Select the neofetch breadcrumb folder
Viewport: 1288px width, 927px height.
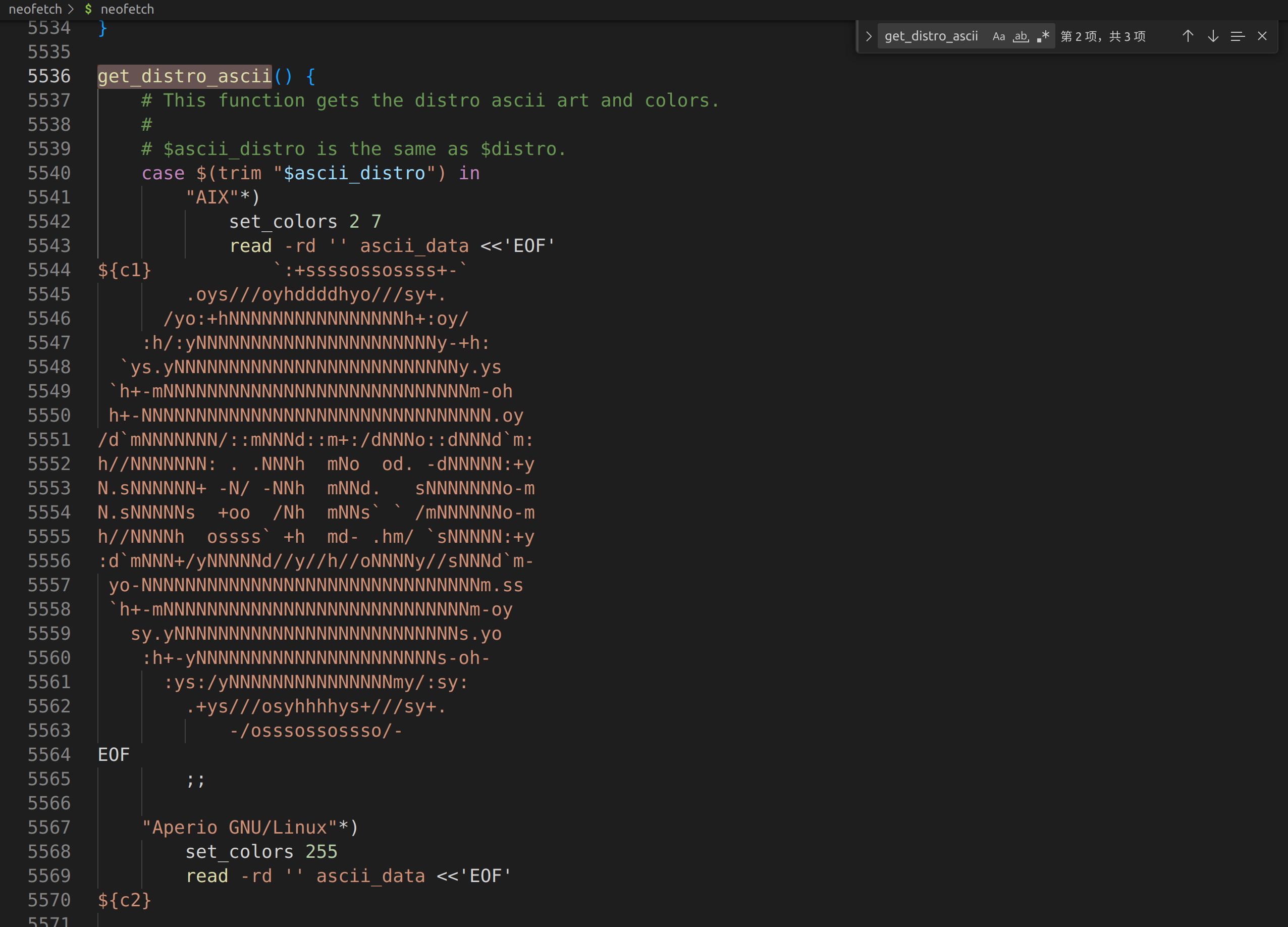click(x=35, y=9)
